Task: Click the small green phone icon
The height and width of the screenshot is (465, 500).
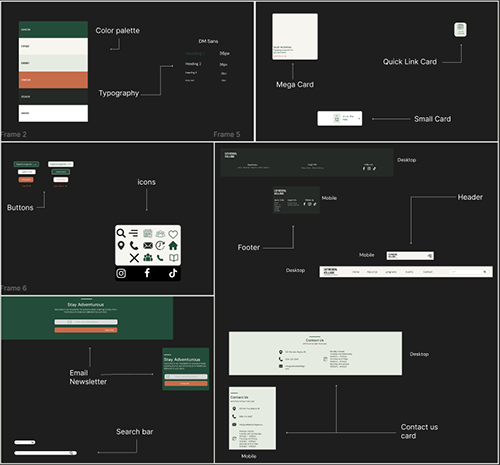Action: 160,258
